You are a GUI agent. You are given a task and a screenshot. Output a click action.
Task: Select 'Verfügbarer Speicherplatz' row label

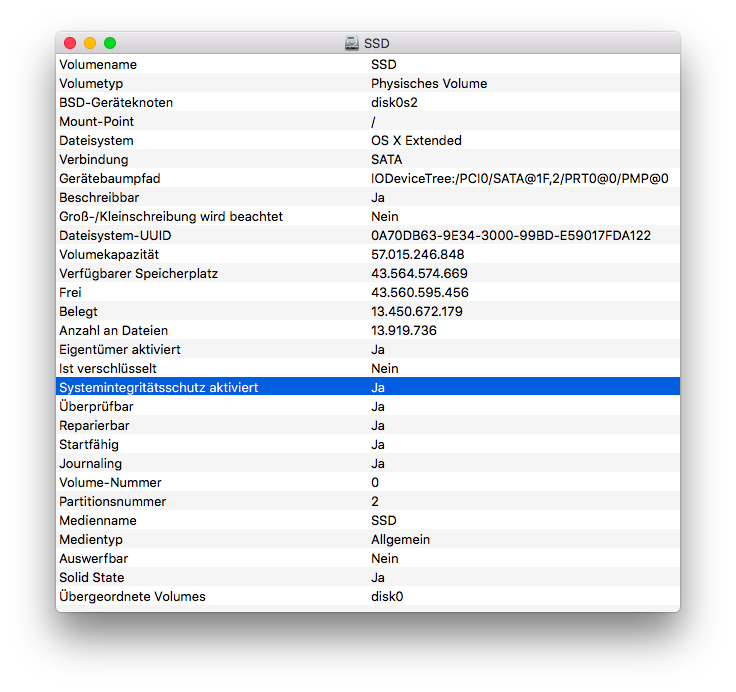138,274
